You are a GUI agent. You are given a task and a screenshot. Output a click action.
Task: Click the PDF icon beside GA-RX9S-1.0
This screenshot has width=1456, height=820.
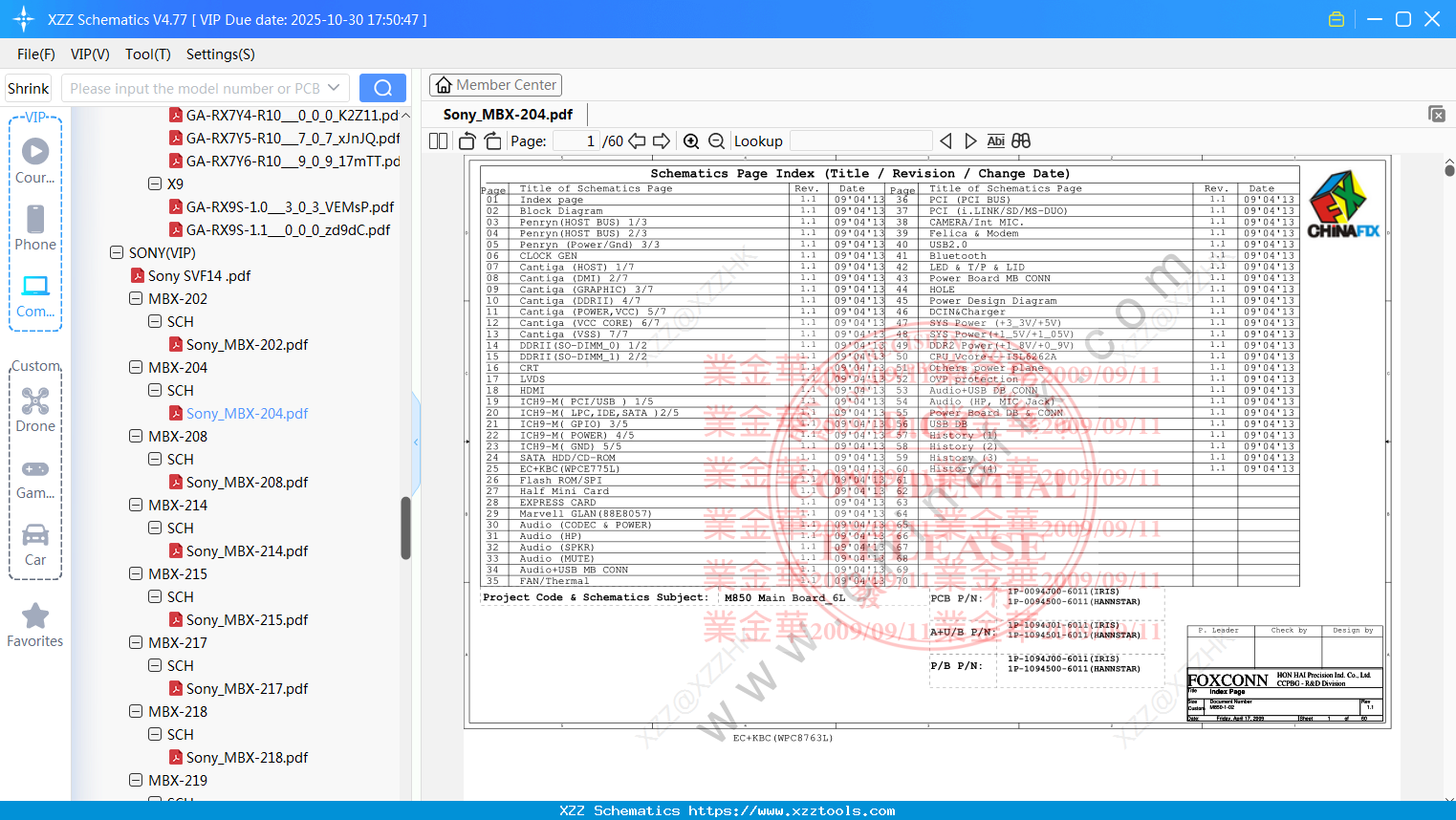tap(176, 206)
